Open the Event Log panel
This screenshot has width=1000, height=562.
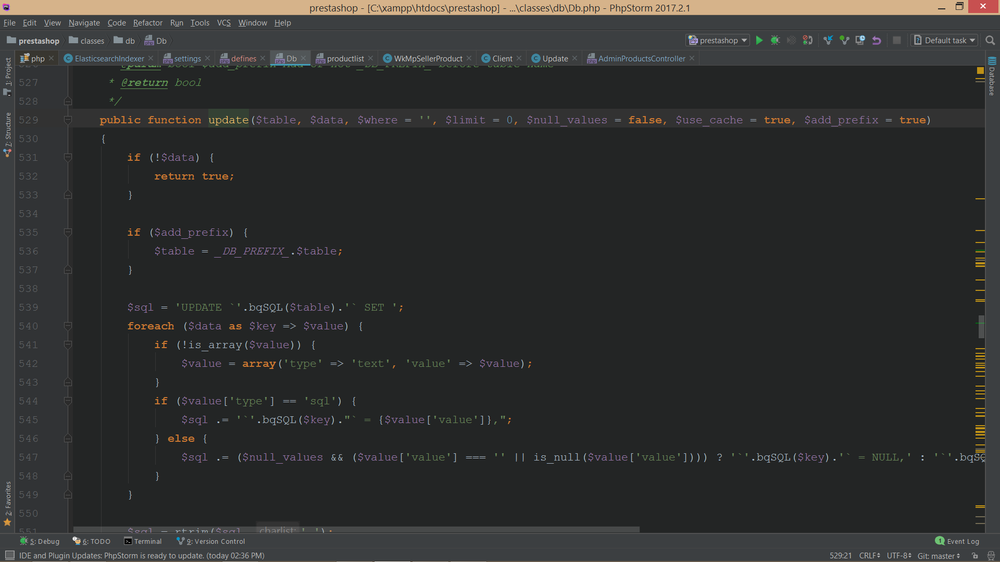963,541
